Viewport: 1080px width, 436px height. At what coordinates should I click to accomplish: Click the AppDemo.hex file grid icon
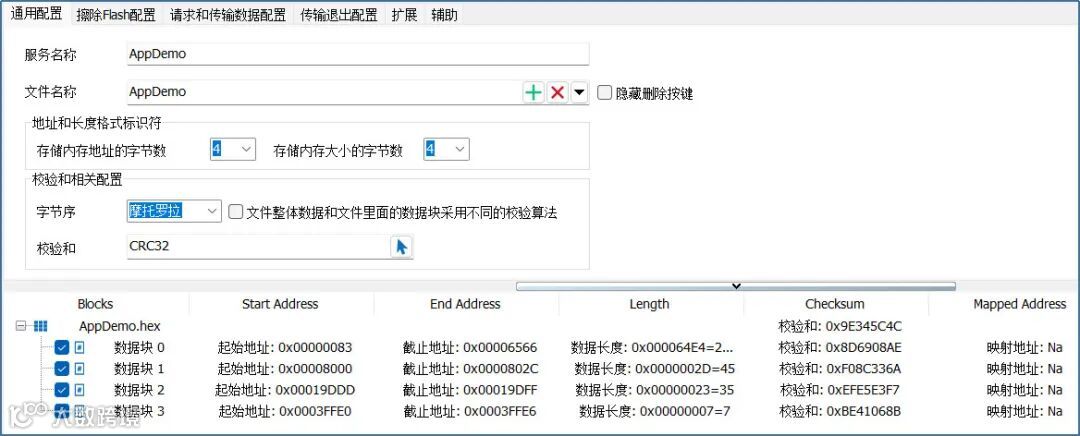(x=41, y=326)
